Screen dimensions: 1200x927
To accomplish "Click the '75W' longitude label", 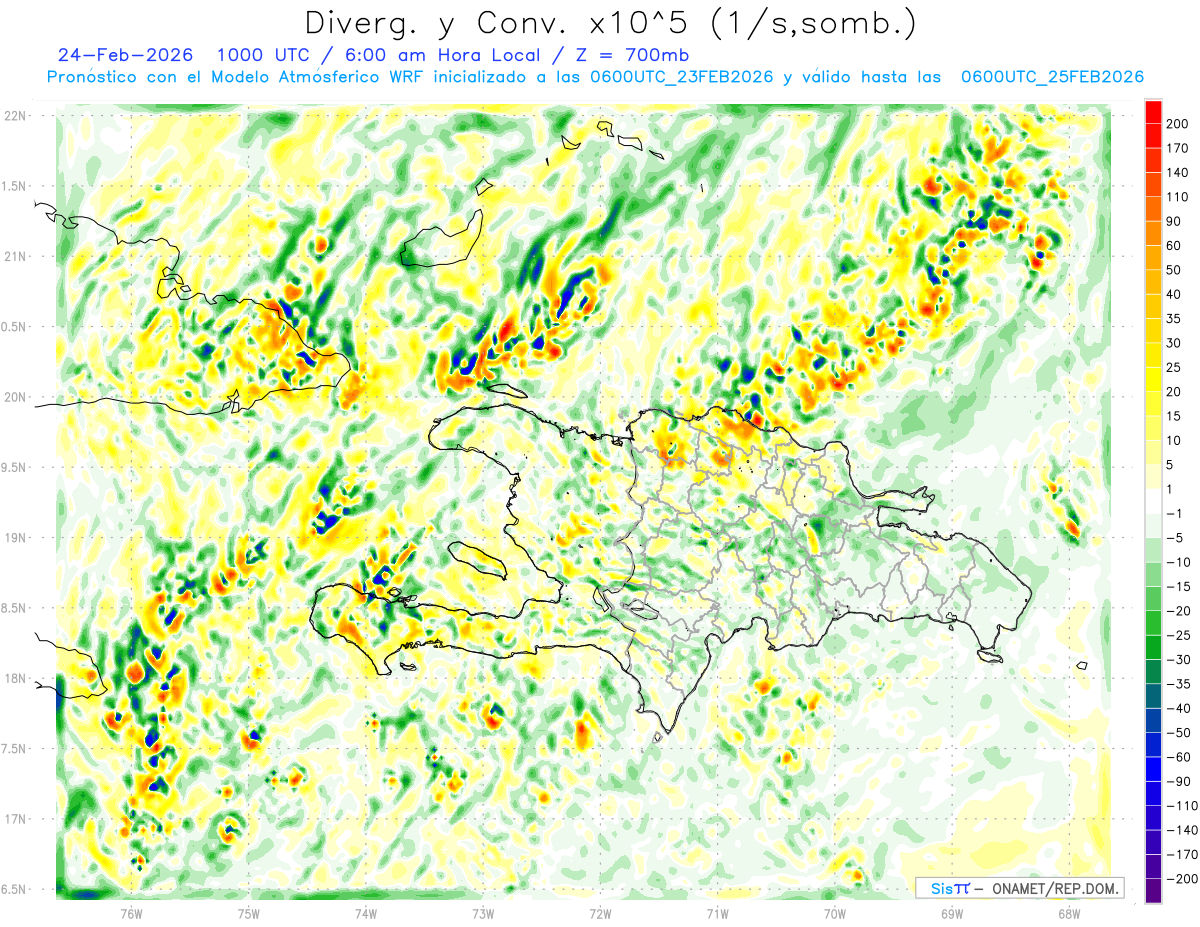I will [249, 913].
